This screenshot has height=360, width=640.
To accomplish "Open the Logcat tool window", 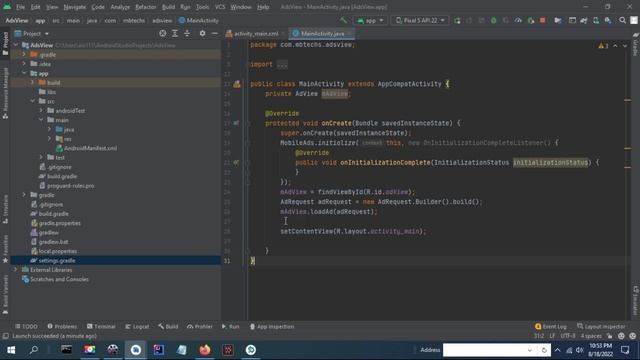I will click(x=137, y=327).
